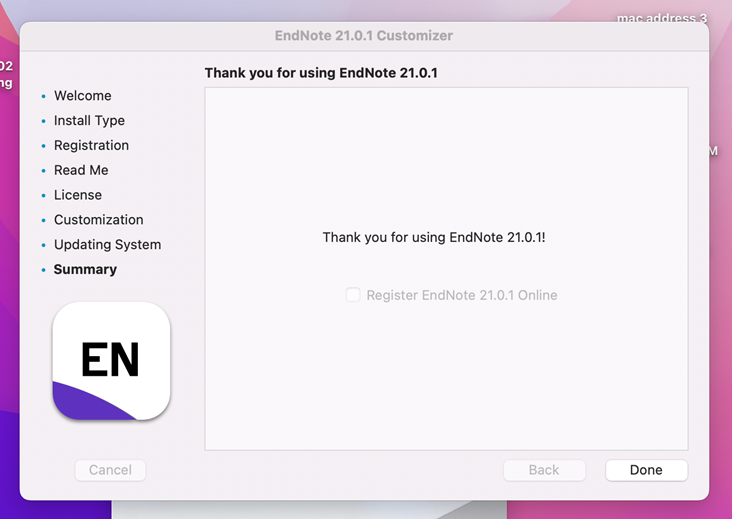Select the Customization step

pos(99,219)
